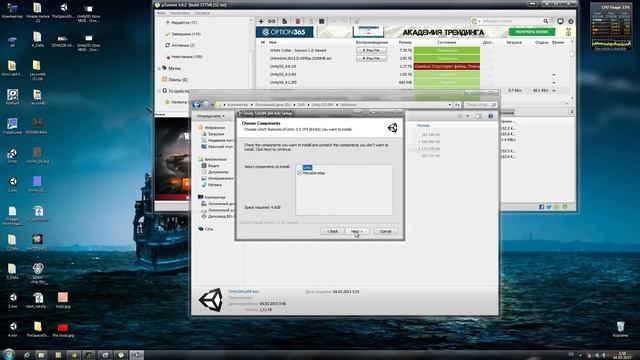Viewport: 640px width, 360px height.
Task: Click Windows Start orb button
Action: [x=8, y=354]
